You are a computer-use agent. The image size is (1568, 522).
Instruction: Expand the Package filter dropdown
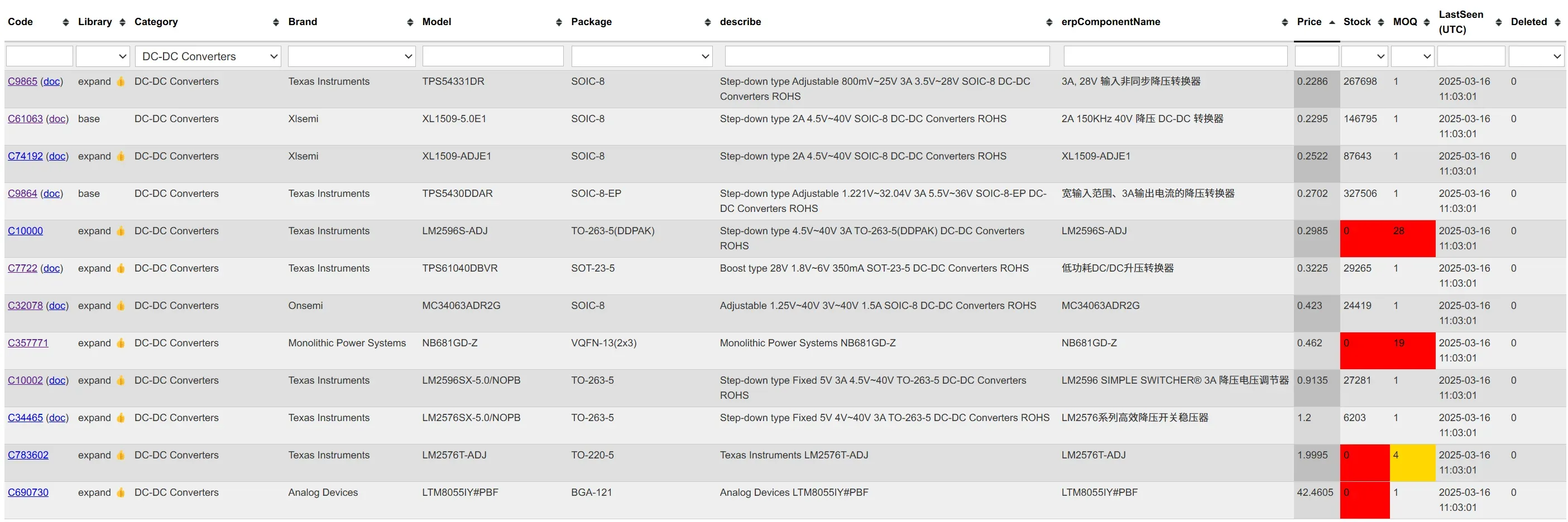tap(641, 56)
